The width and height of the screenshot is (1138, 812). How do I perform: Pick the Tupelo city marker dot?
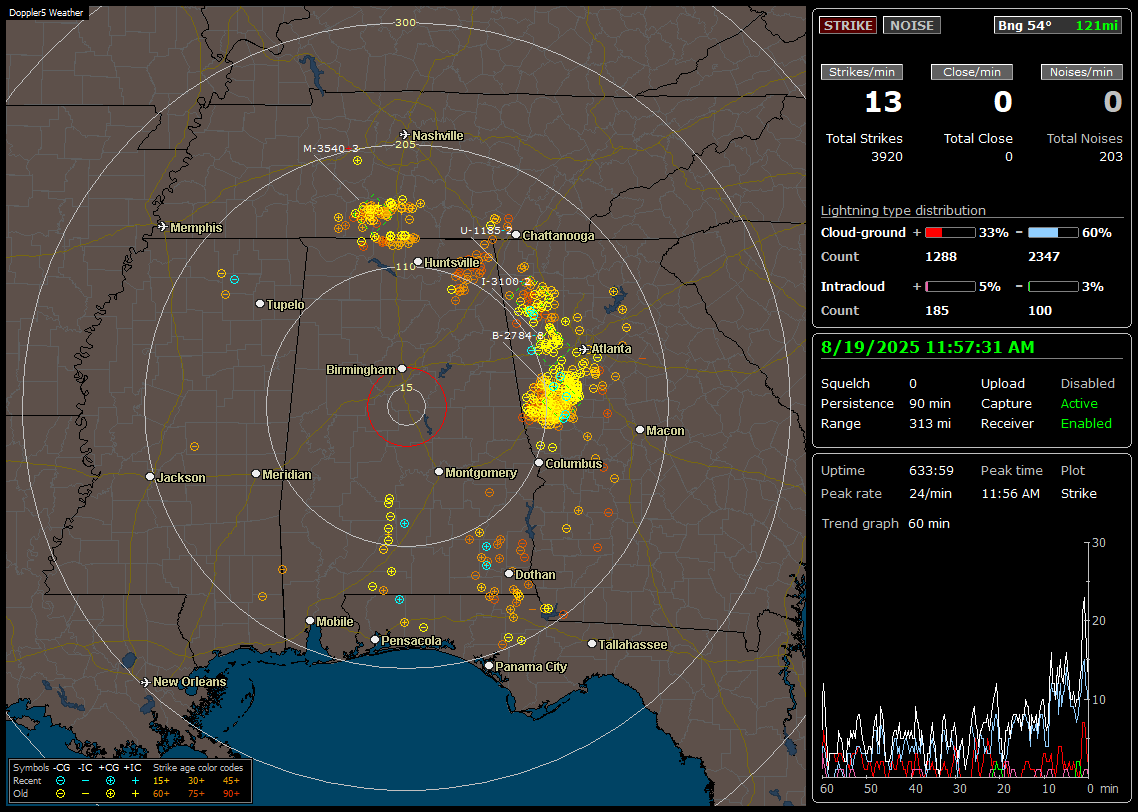(x=260, y=304)
